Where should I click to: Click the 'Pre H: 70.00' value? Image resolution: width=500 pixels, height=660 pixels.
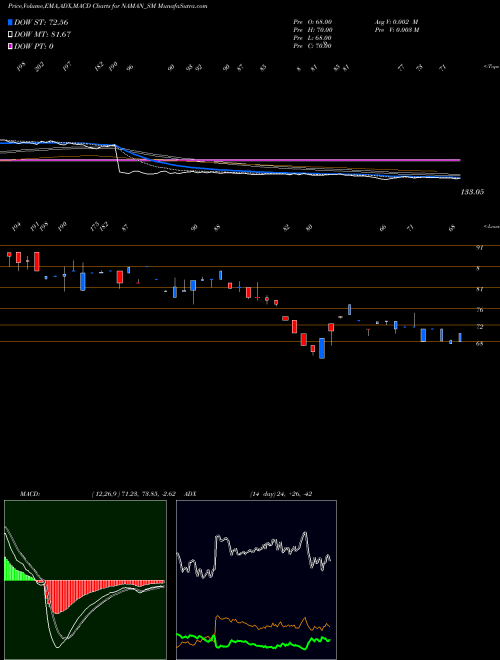[313, 30]
